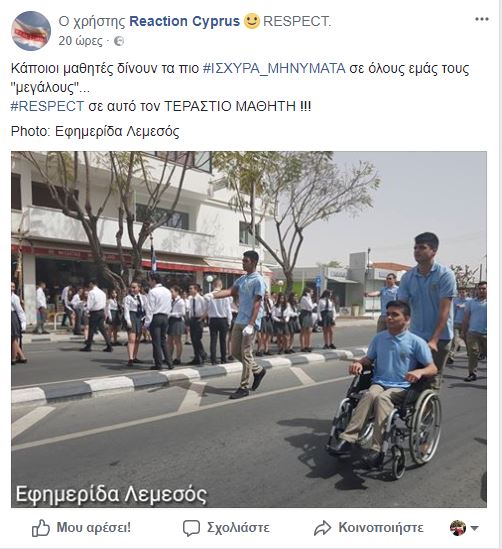Screen dimensions: 502x549
Task: Click the small profile avatar beside Share
Action: (x=458, y=528)
